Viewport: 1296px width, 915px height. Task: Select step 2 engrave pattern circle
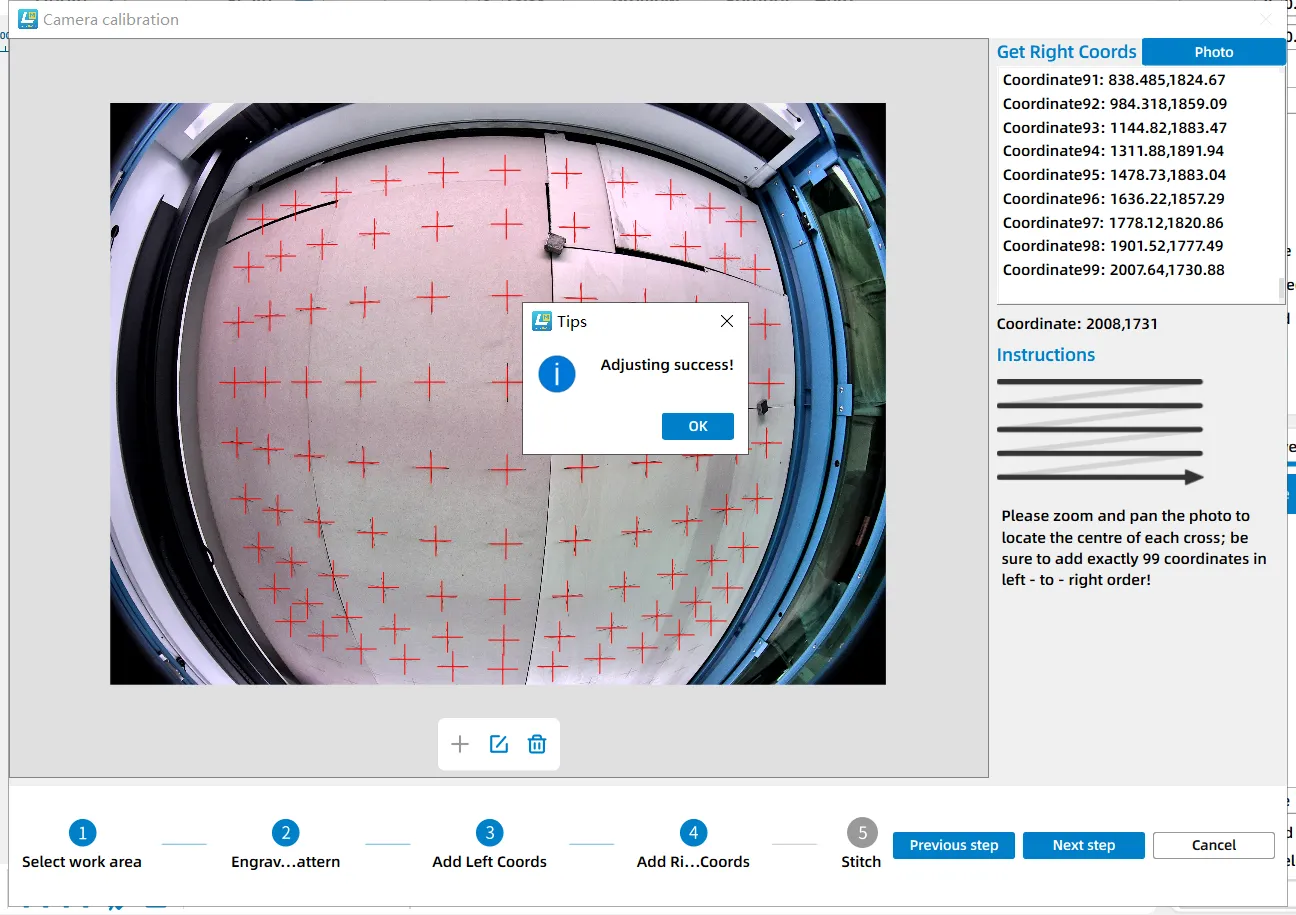[285, 833]
